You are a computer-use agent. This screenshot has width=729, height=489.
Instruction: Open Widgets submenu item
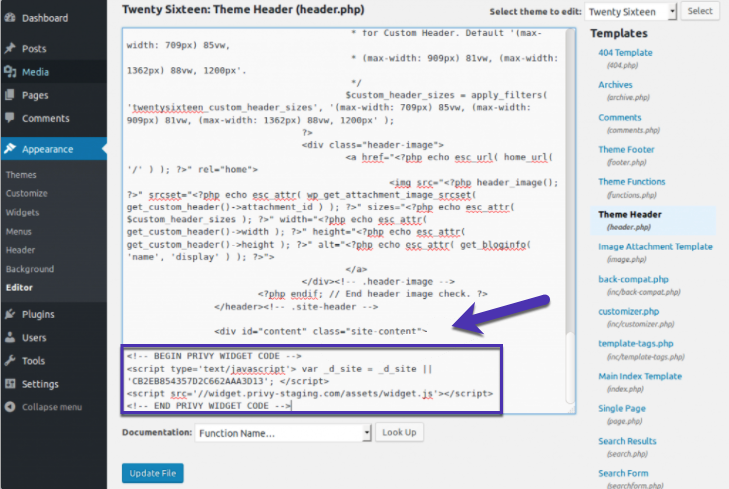22,212
